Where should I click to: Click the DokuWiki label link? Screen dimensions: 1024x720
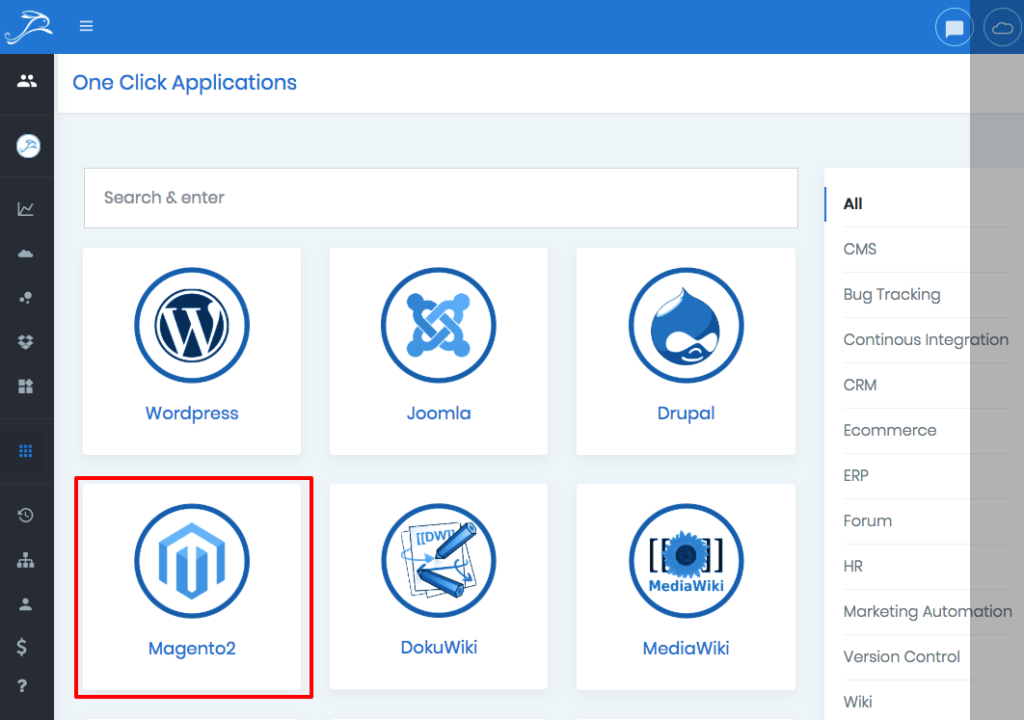tap(438, 647)
